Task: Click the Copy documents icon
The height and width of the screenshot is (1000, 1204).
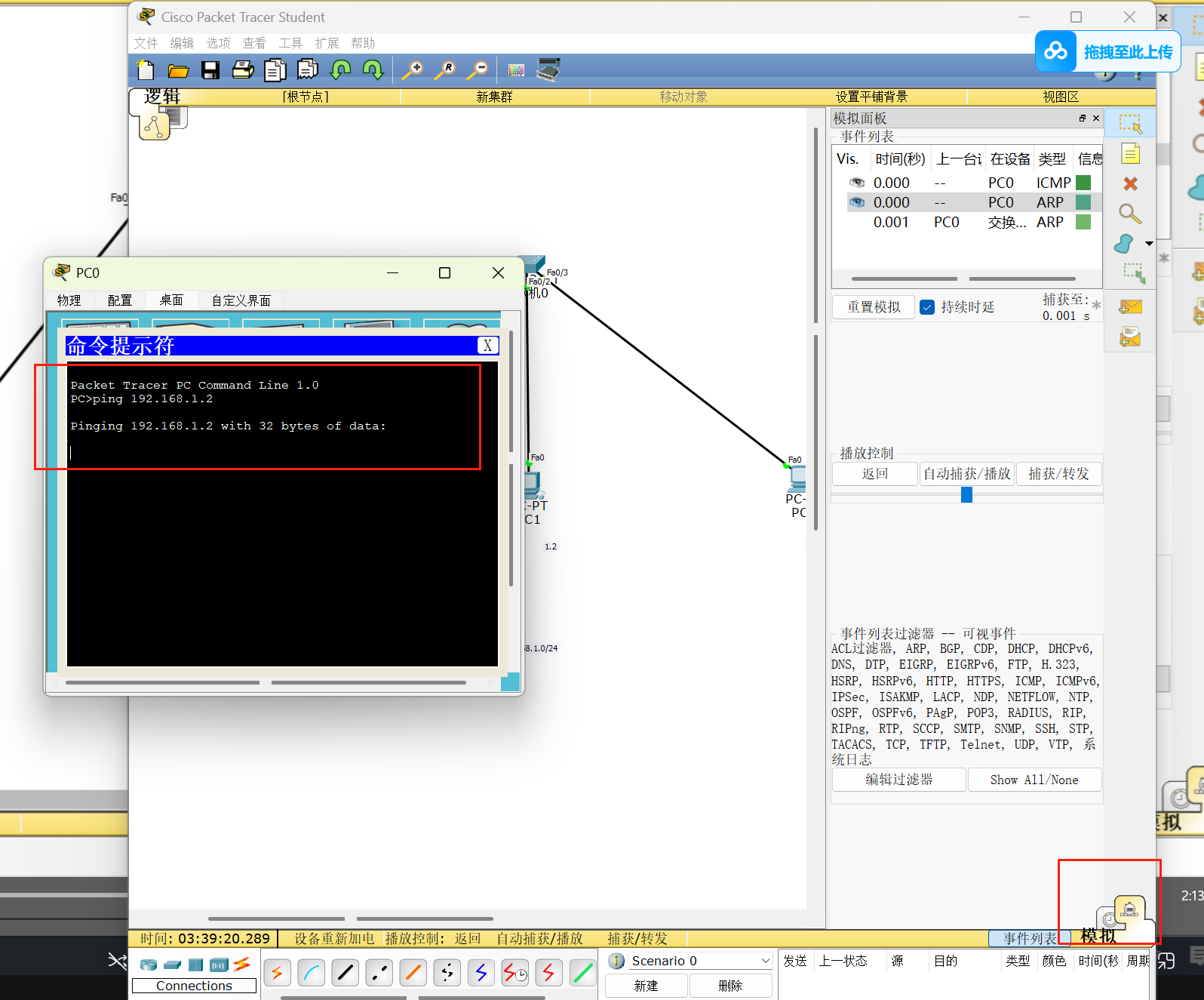Action: tap(275, 70)
